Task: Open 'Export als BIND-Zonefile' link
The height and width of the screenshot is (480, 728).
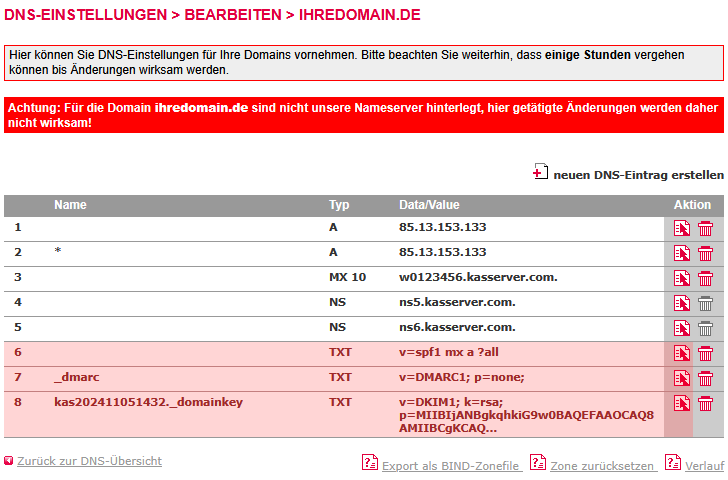Action: tap(451, 466)
